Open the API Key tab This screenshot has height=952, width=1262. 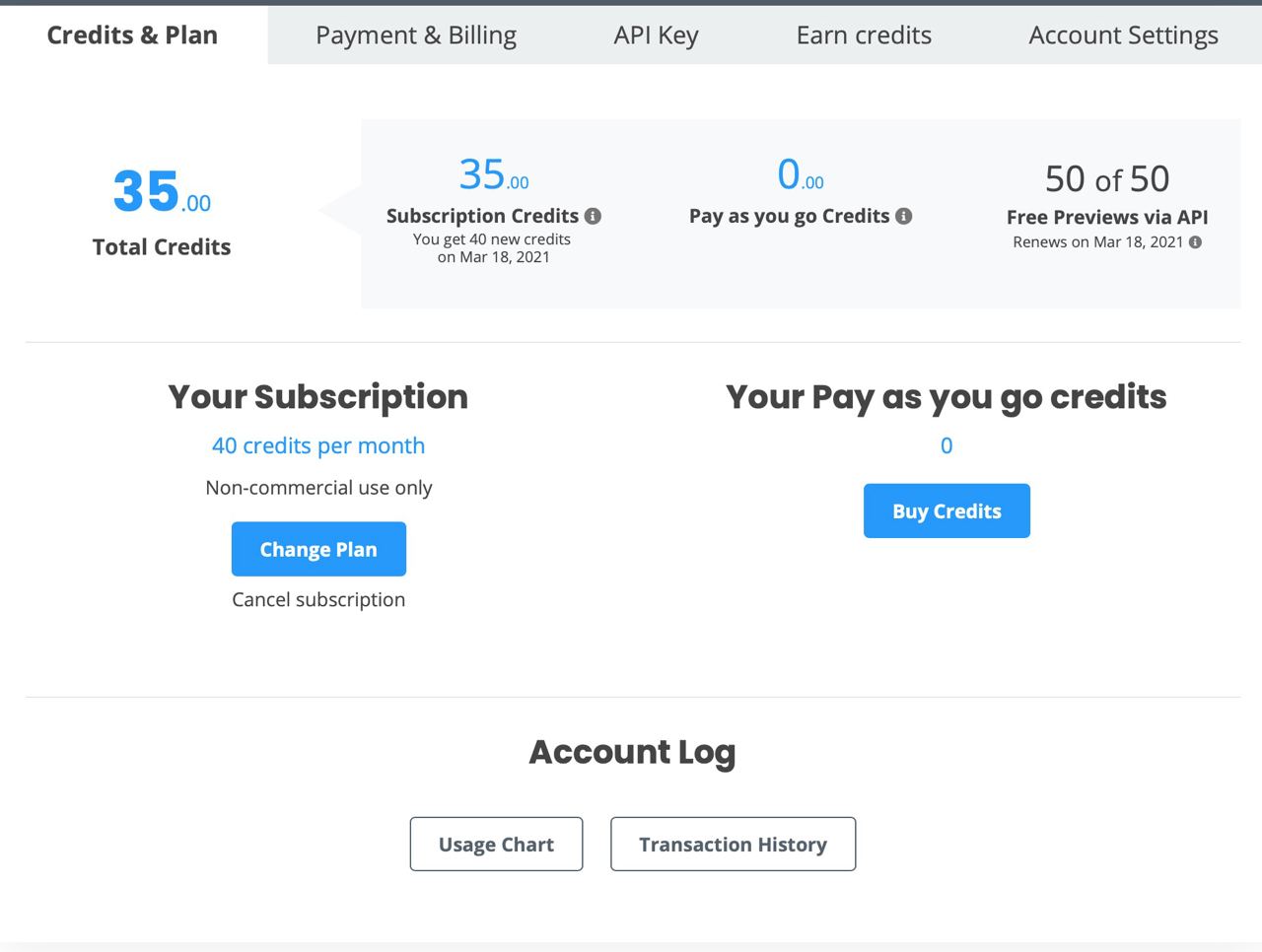pyautogui.click(x=656, y=34)
